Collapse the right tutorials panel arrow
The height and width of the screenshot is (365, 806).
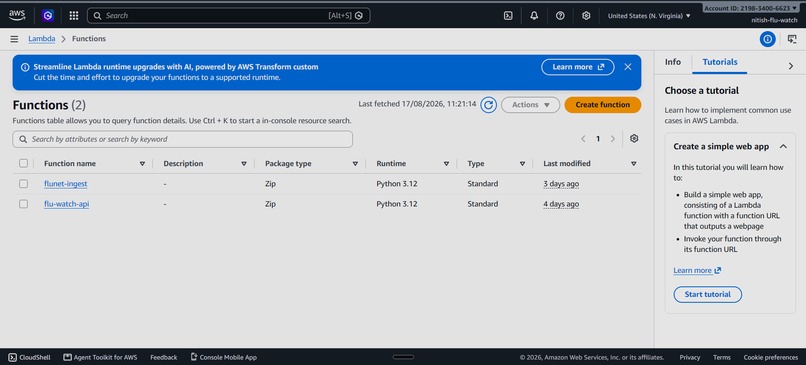coord(791,66)
